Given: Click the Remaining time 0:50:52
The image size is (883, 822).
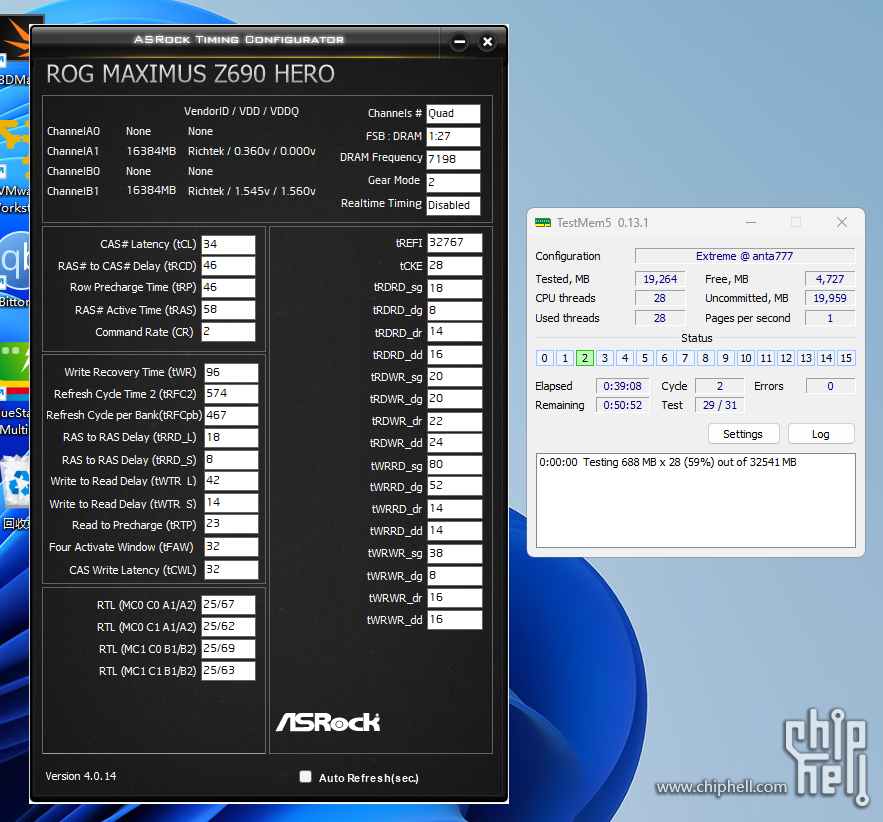Looking at the screenshot, I should 622,405.
